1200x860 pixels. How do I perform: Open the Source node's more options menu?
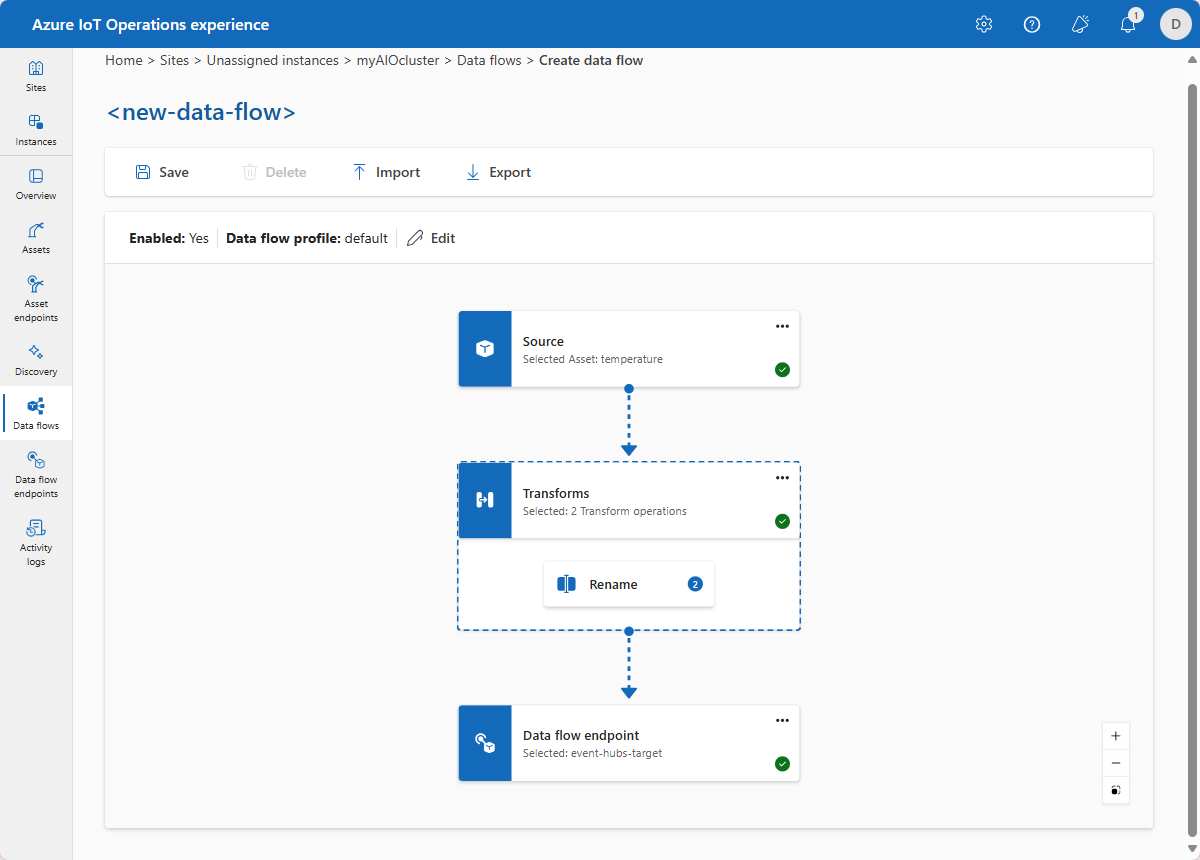click(782, 326)
